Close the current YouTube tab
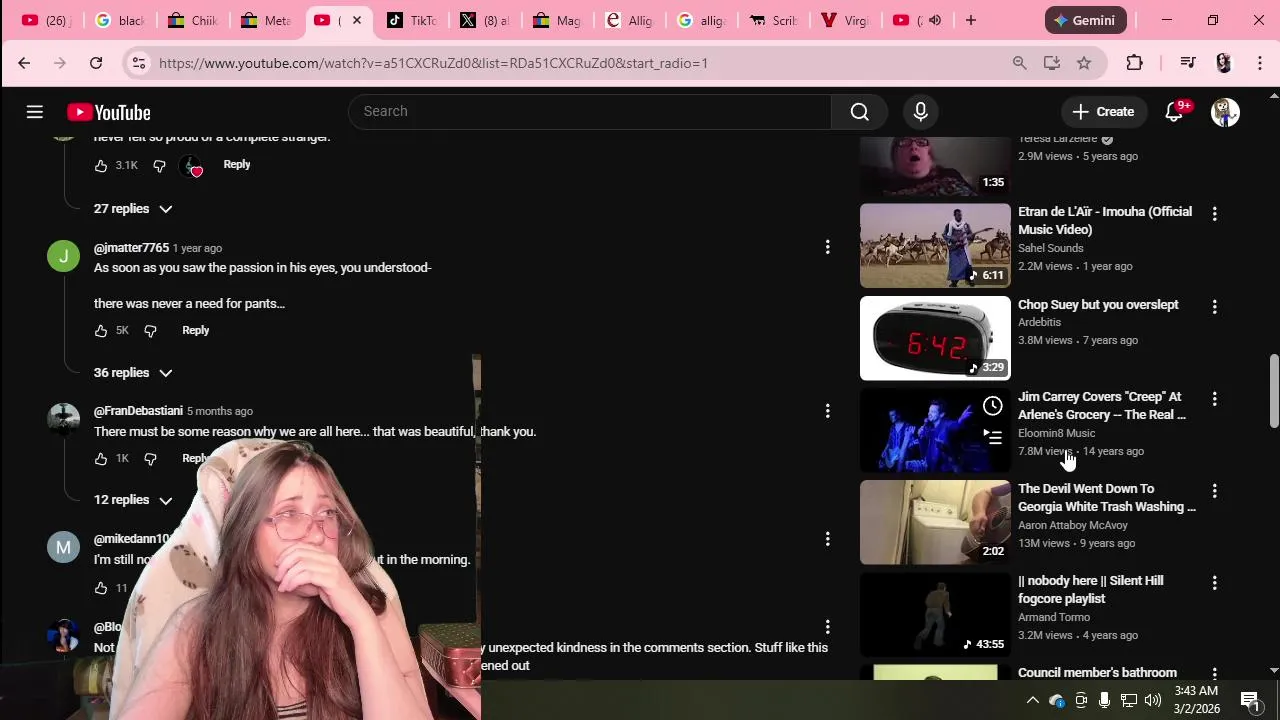Screen dimensions: 1280x720 pyautogui.click(x=357, y=20)
